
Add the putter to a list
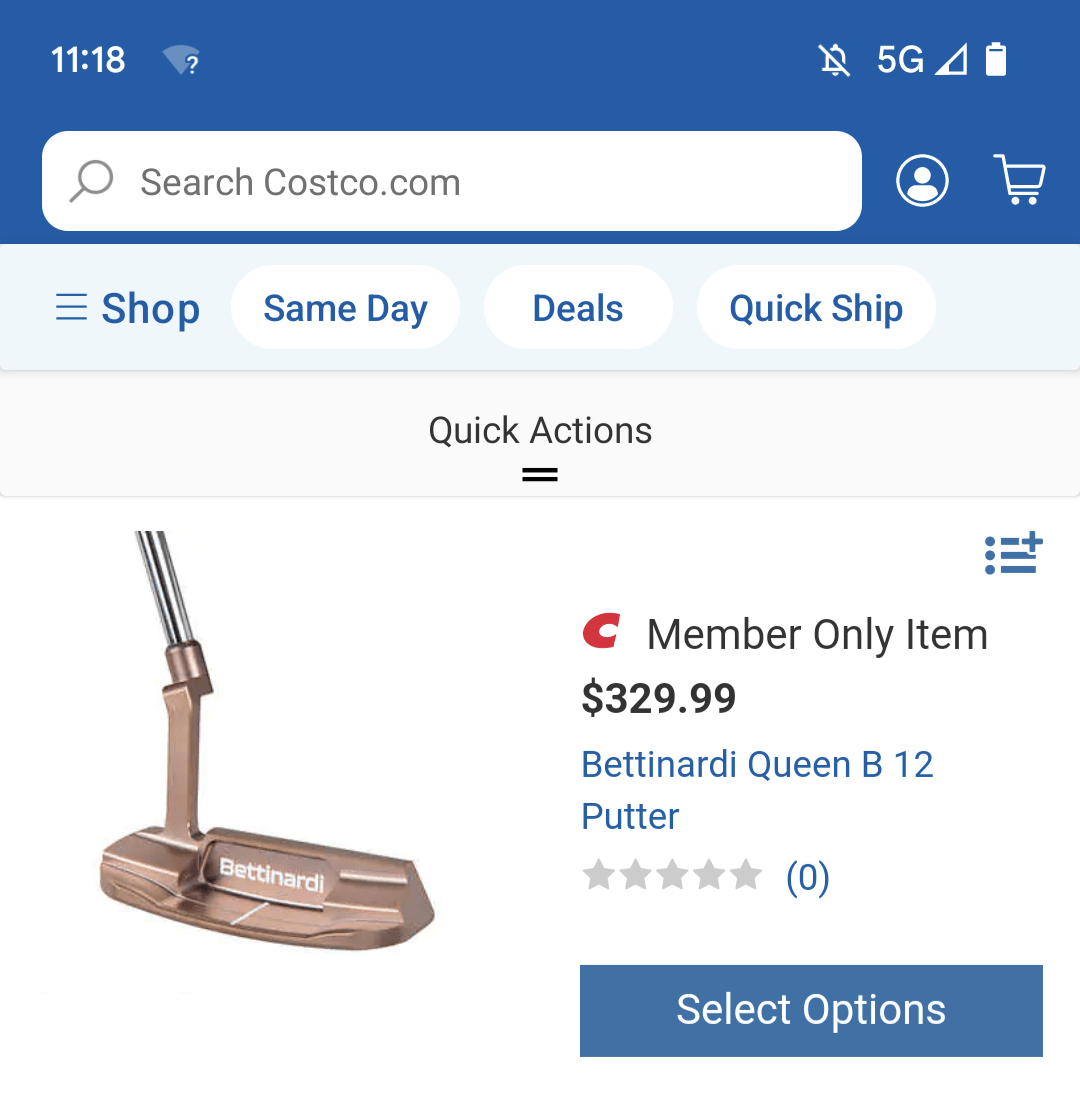pos(1013,553)
